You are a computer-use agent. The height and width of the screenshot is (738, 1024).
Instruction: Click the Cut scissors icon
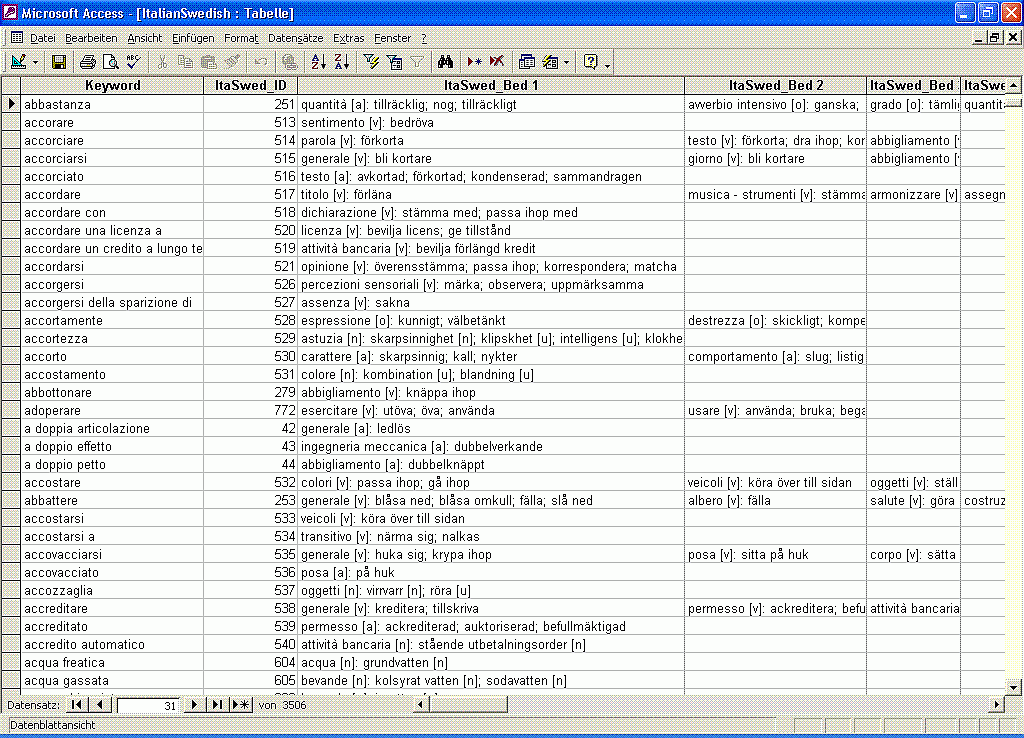click(x=162, y=62)
